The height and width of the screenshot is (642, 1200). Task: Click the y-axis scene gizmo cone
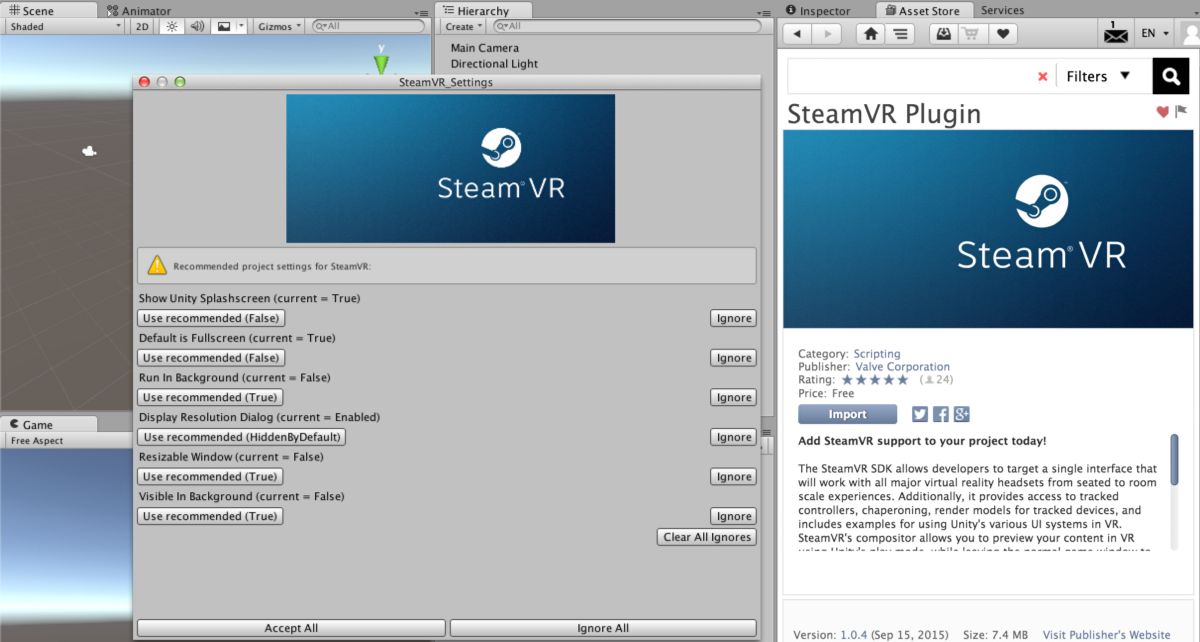(x=381, y=64)
